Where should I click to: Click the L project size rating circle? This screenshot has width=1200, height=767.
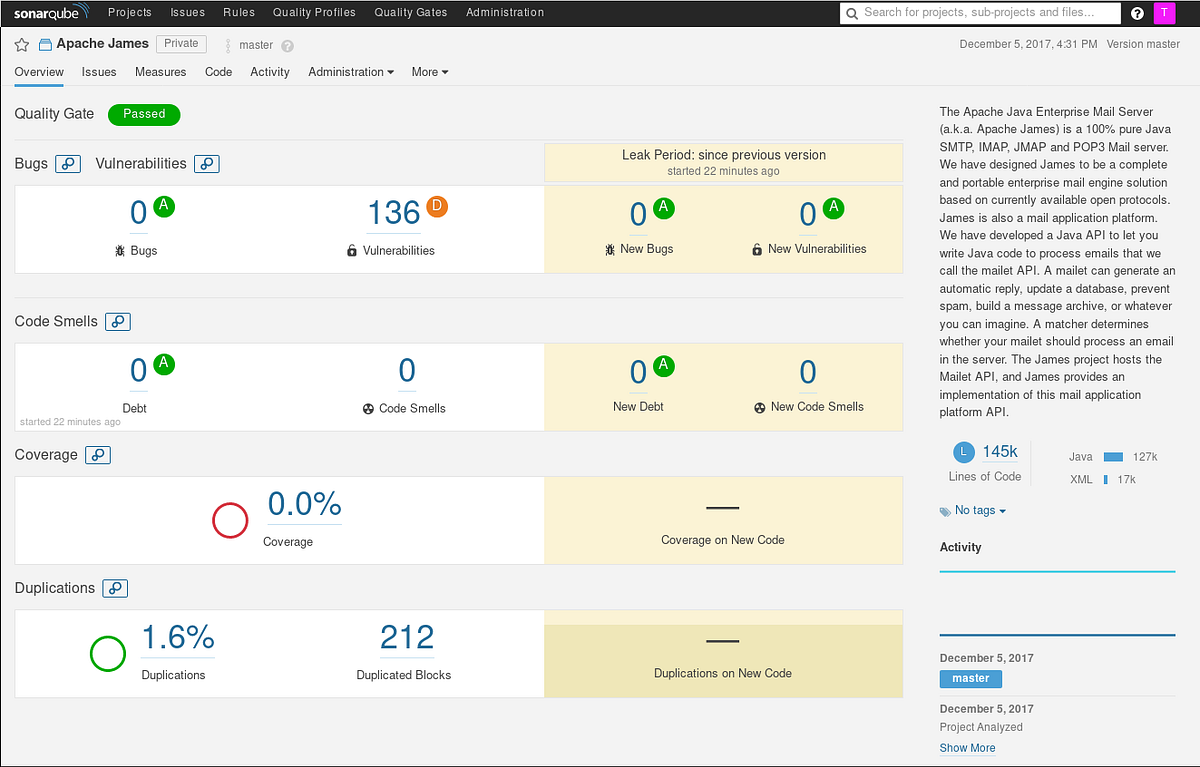click(x=963, y=452)
